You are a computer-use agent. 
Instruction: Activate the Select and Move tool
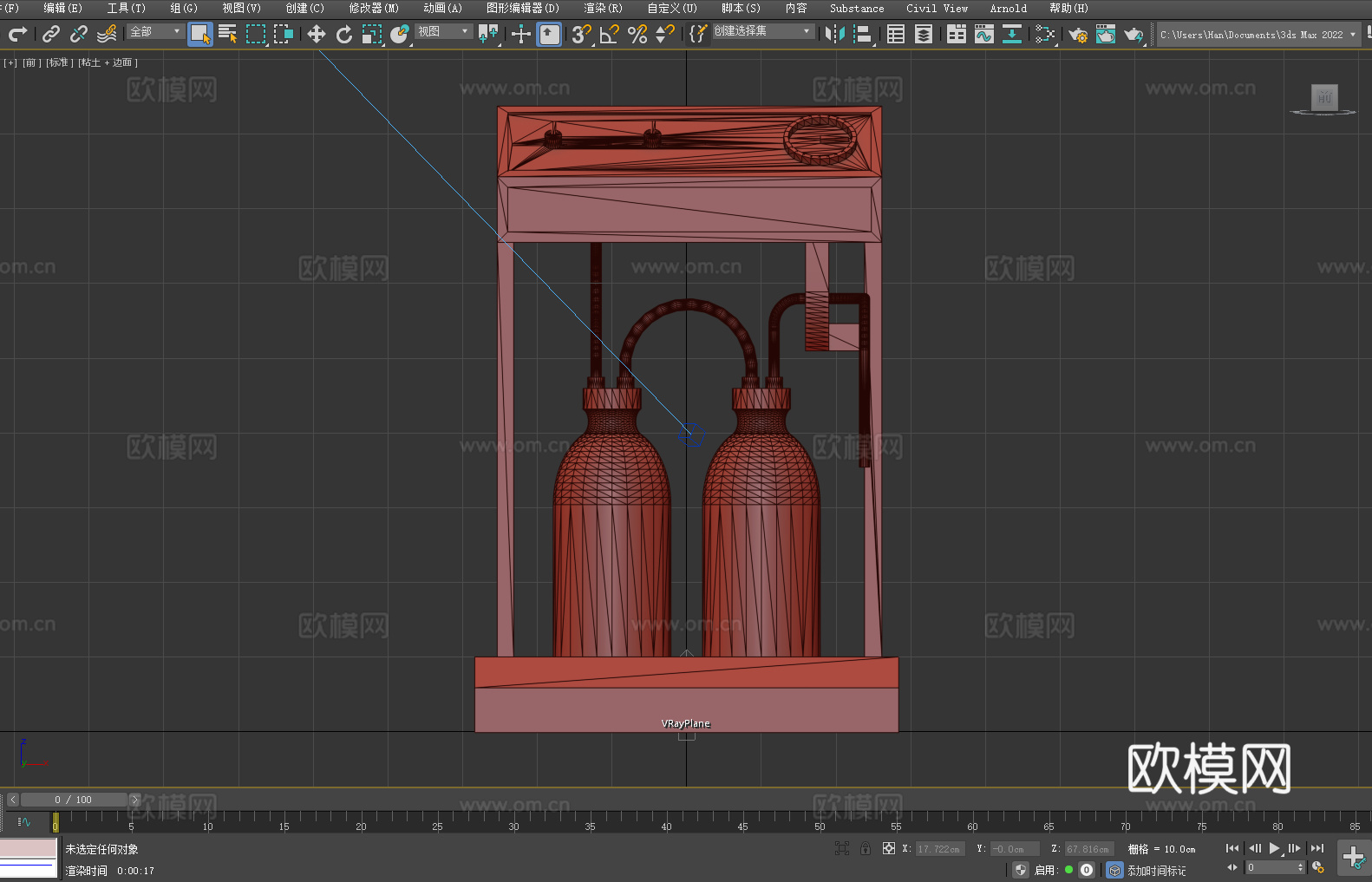316,34
